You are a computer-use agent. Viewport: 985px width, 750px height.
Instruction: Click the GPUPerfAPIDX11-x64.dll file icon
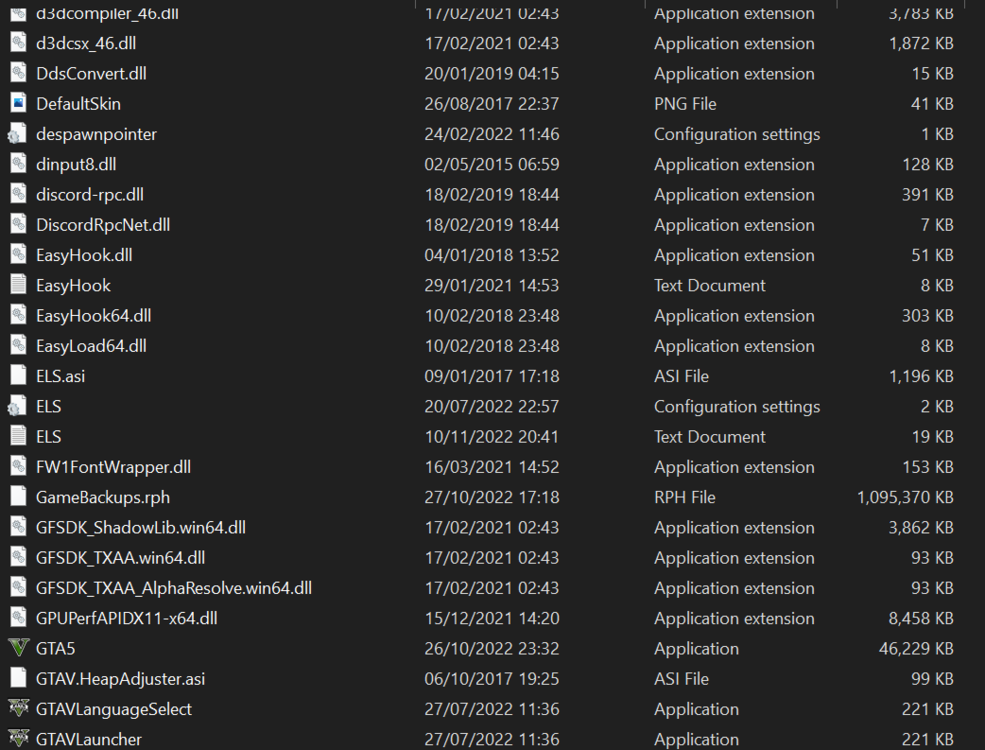coord(18,618)
